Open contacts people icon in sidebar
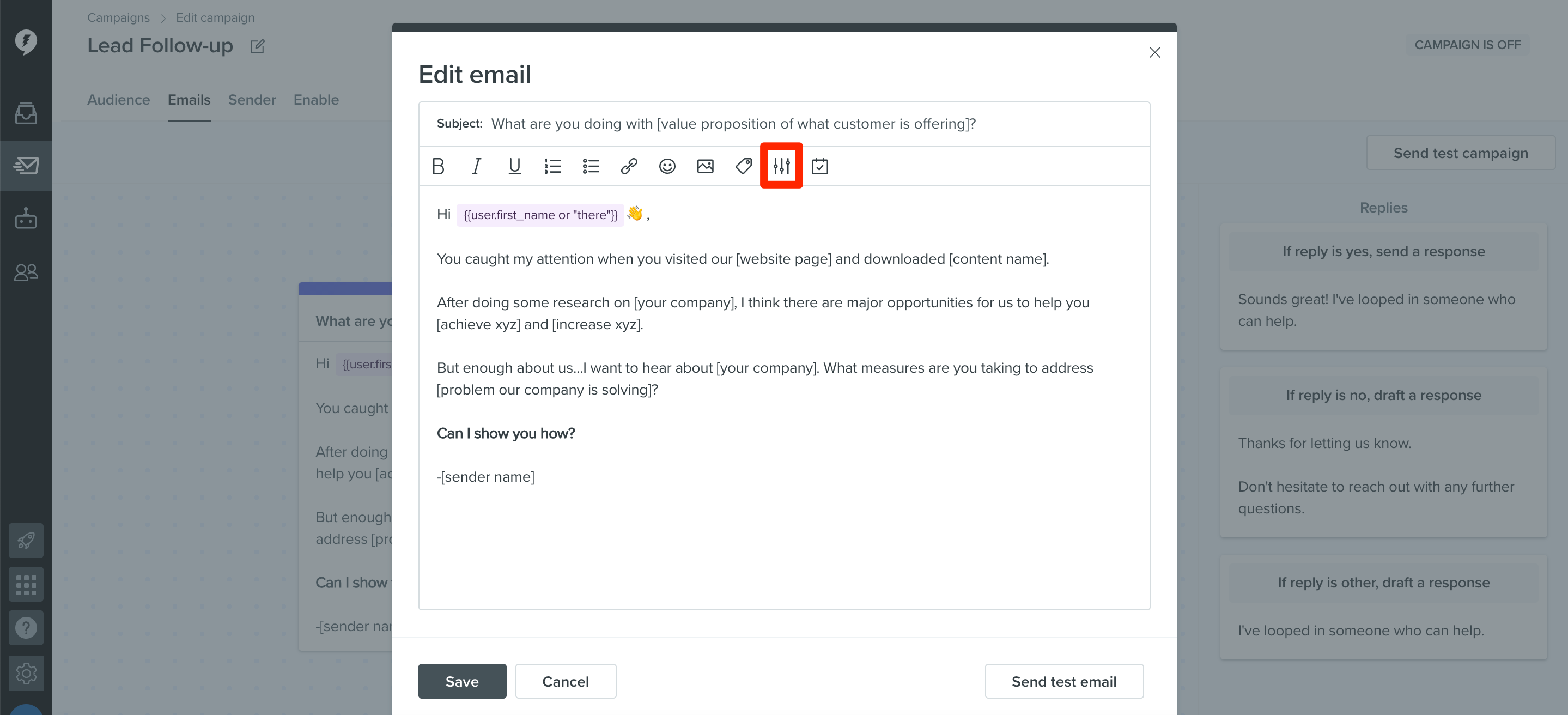The width and height of the screenshot is (1568, 715). click(26, 271)
